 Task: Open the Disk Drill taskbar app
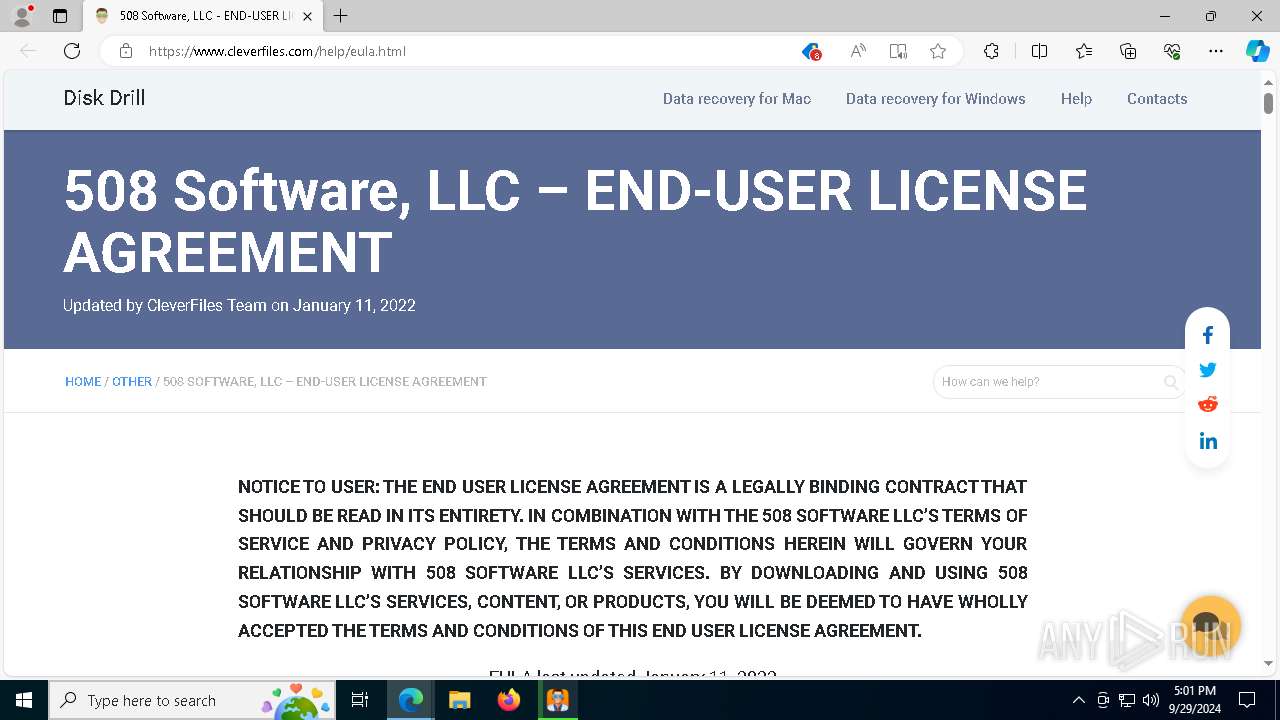(558, 700)
